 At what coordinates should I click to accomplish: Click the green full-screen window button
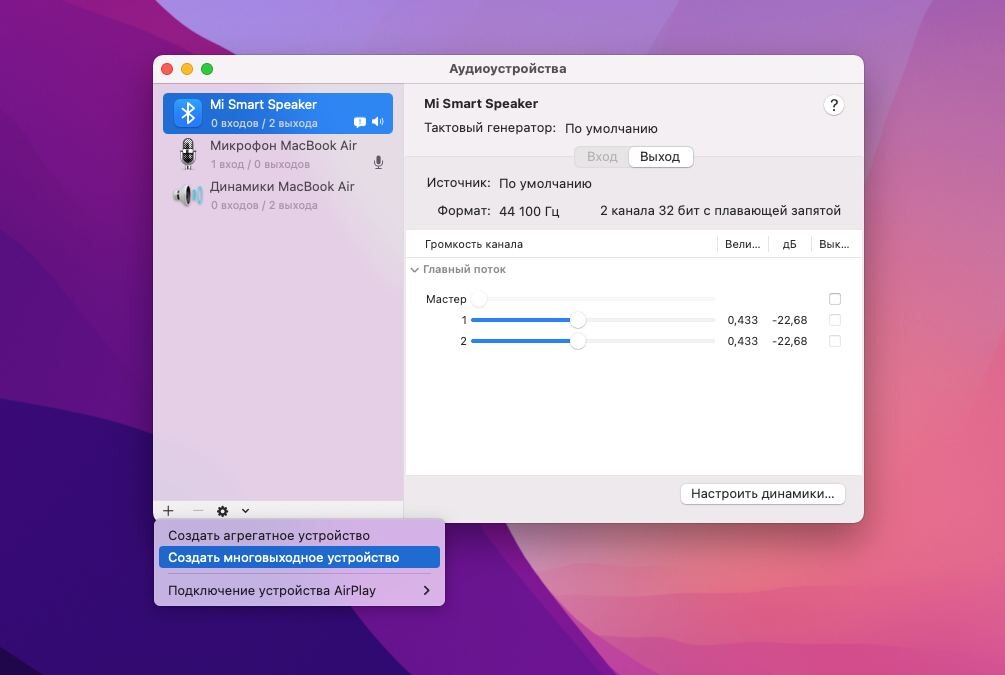207,69
